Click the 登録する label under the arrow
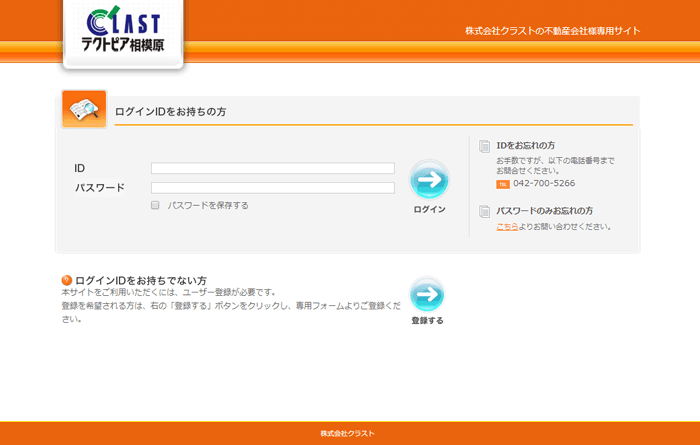The height and width of the screenshot is (445, 700). (427, 320)
